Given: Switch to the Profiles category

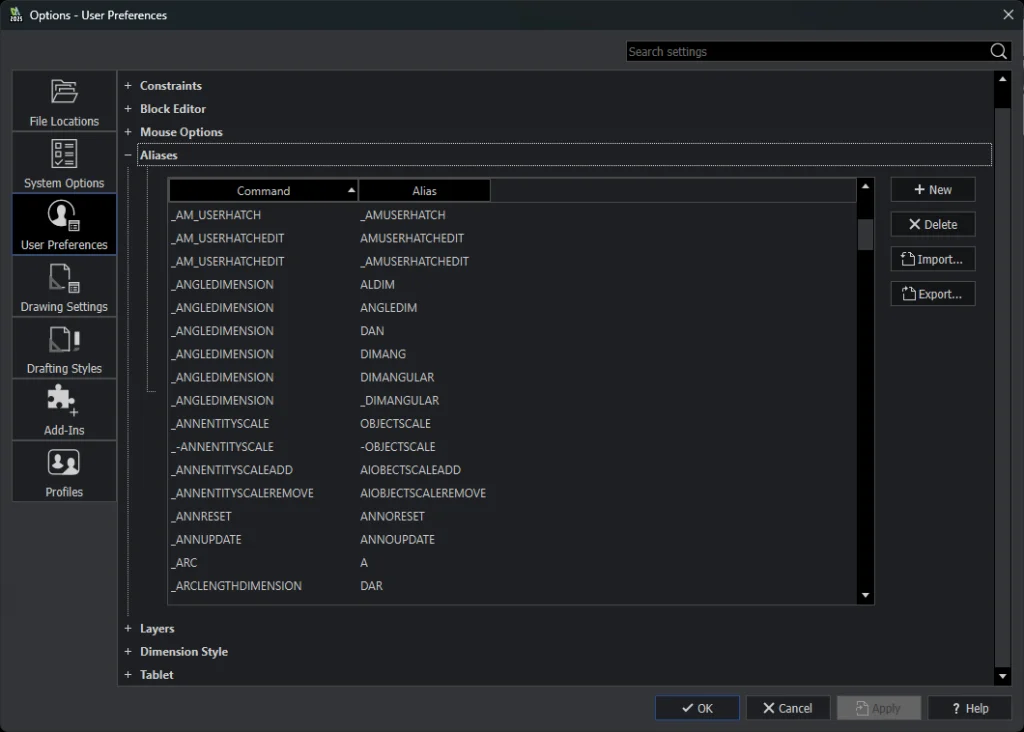Looking at the screenshot, I should coord(64,471).
